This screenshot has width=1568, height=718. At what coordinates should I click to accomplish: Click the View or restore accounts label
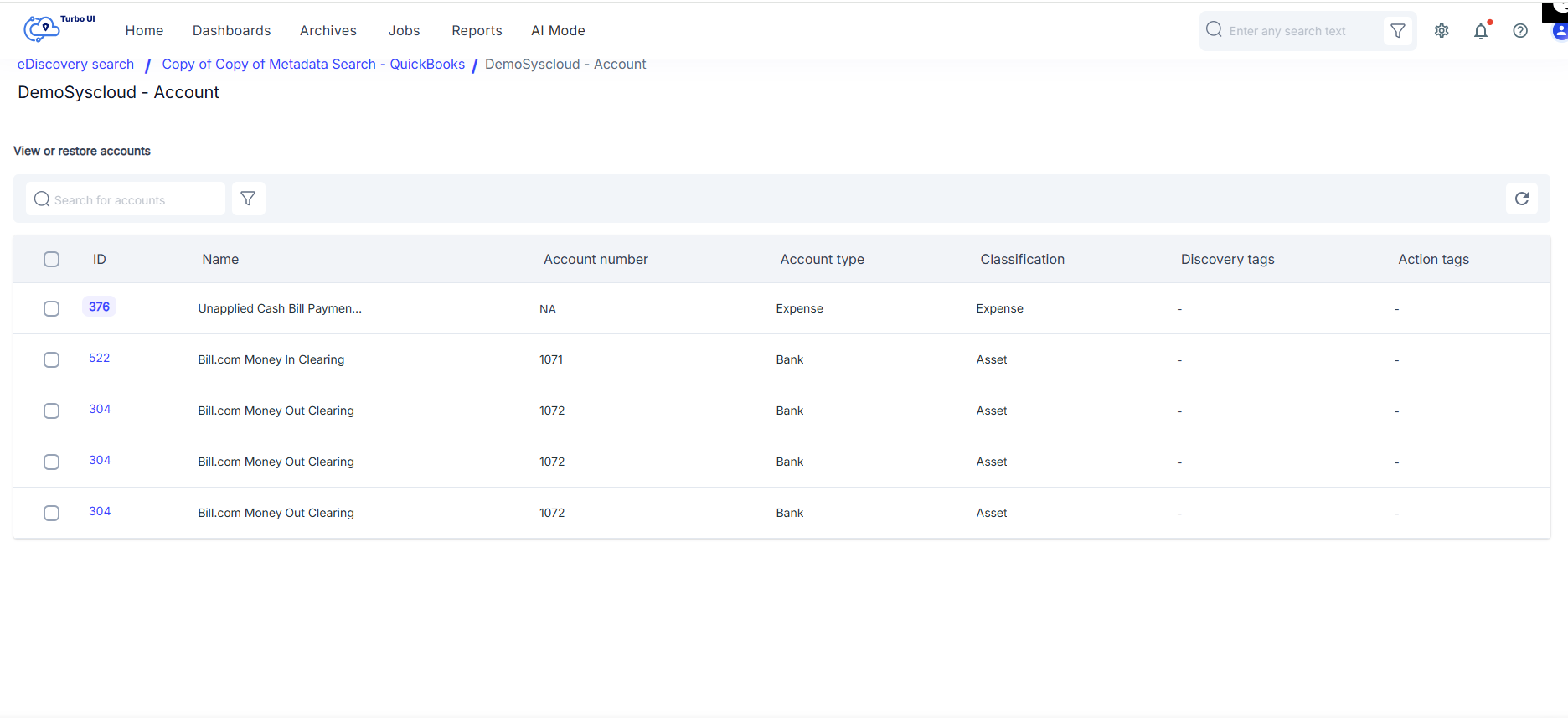point(82,151)
